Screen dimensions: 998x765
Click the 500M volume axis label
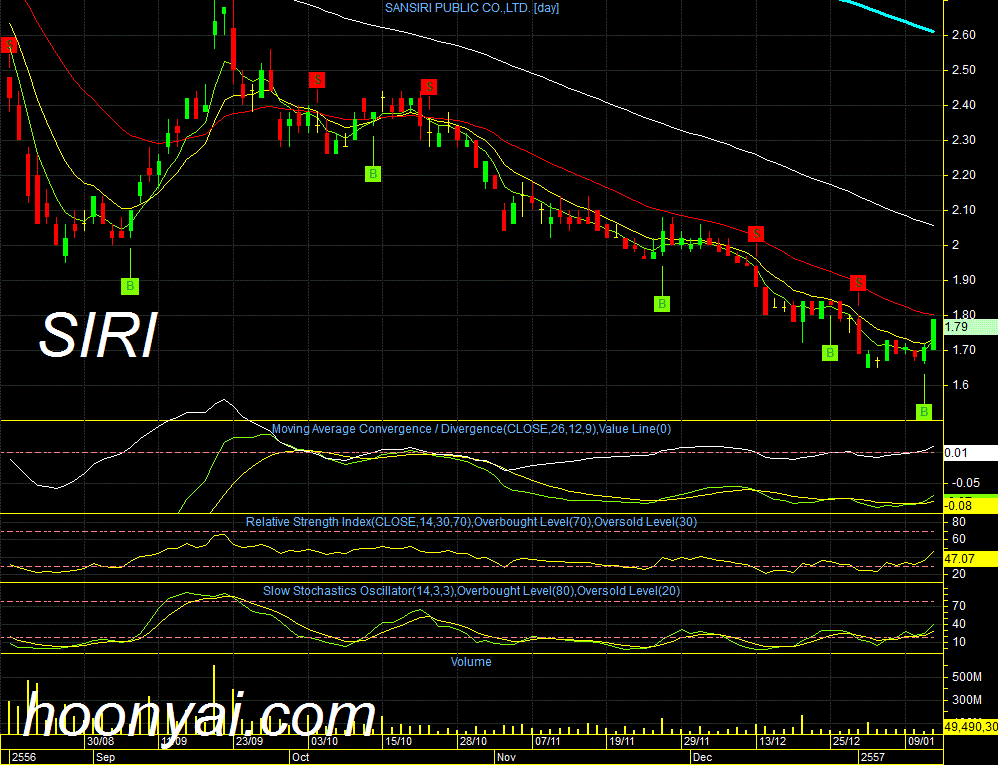coord(966,677)
